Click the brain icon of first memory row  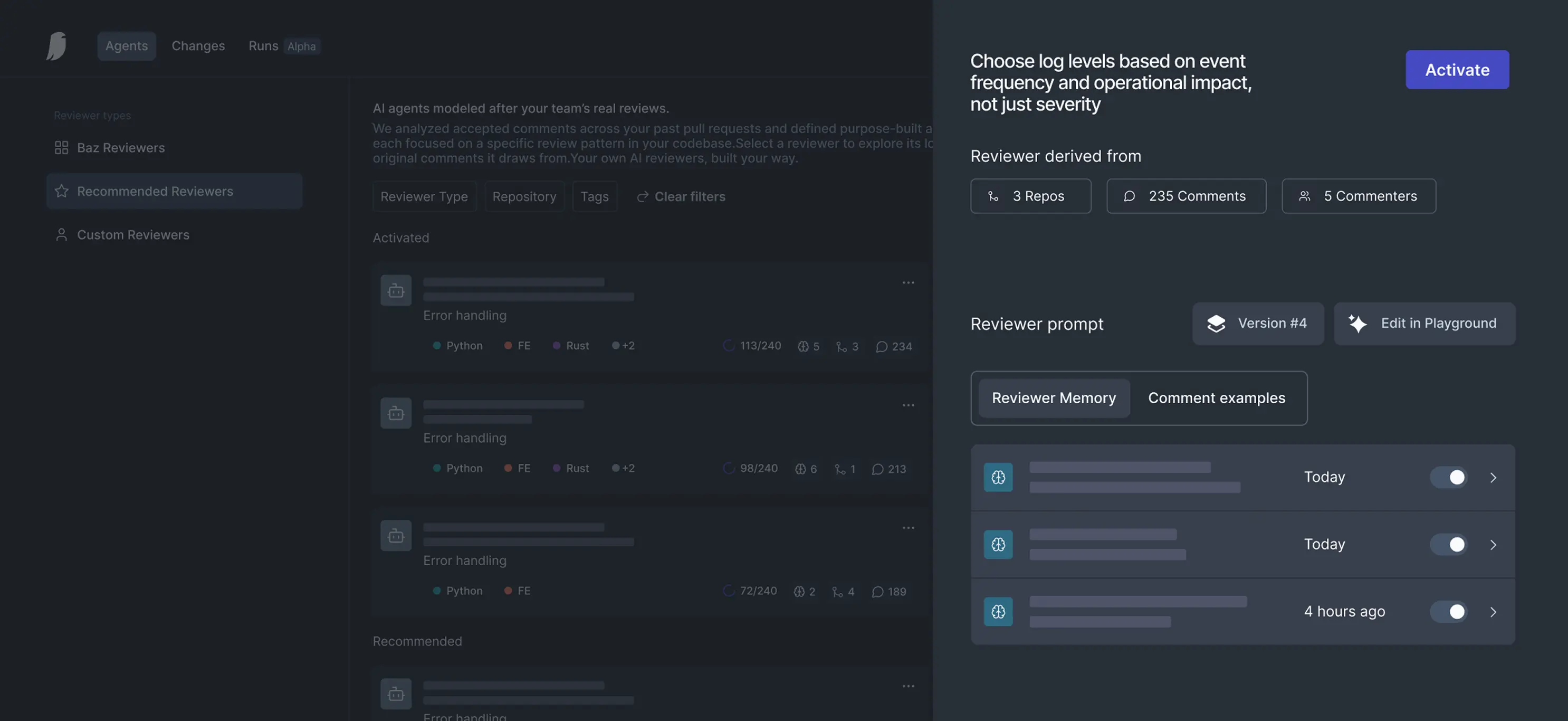998,478
